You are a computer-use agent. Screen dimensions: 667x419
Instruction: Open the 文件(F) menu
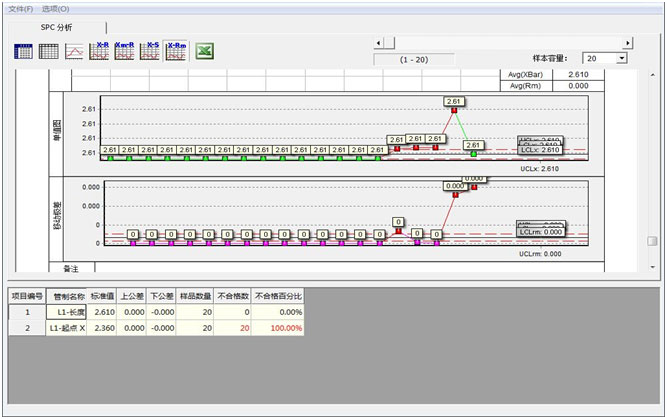19,8
